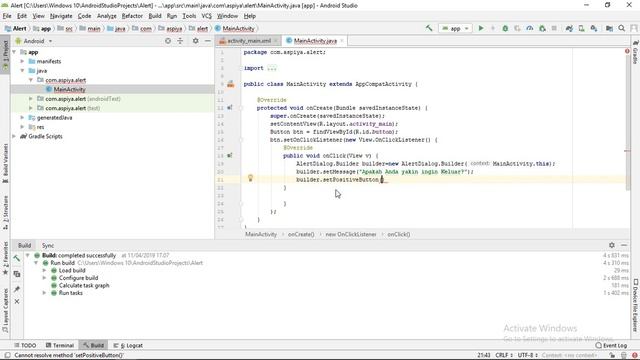Open the VCS menu
The width and height of the screenshot is (640, 360).
(x=207, y=16)
